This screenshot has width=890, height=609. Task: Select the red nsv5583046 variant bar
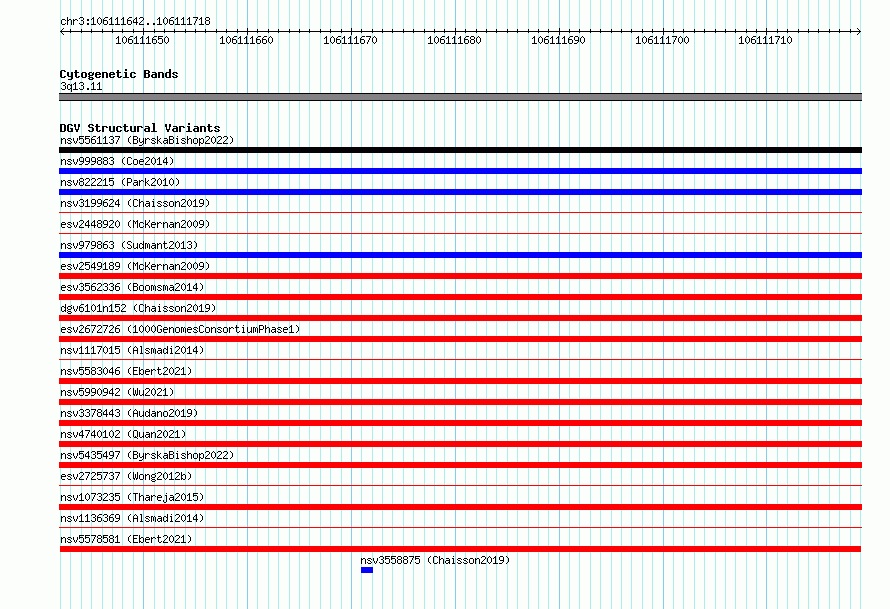pos(460,381)
